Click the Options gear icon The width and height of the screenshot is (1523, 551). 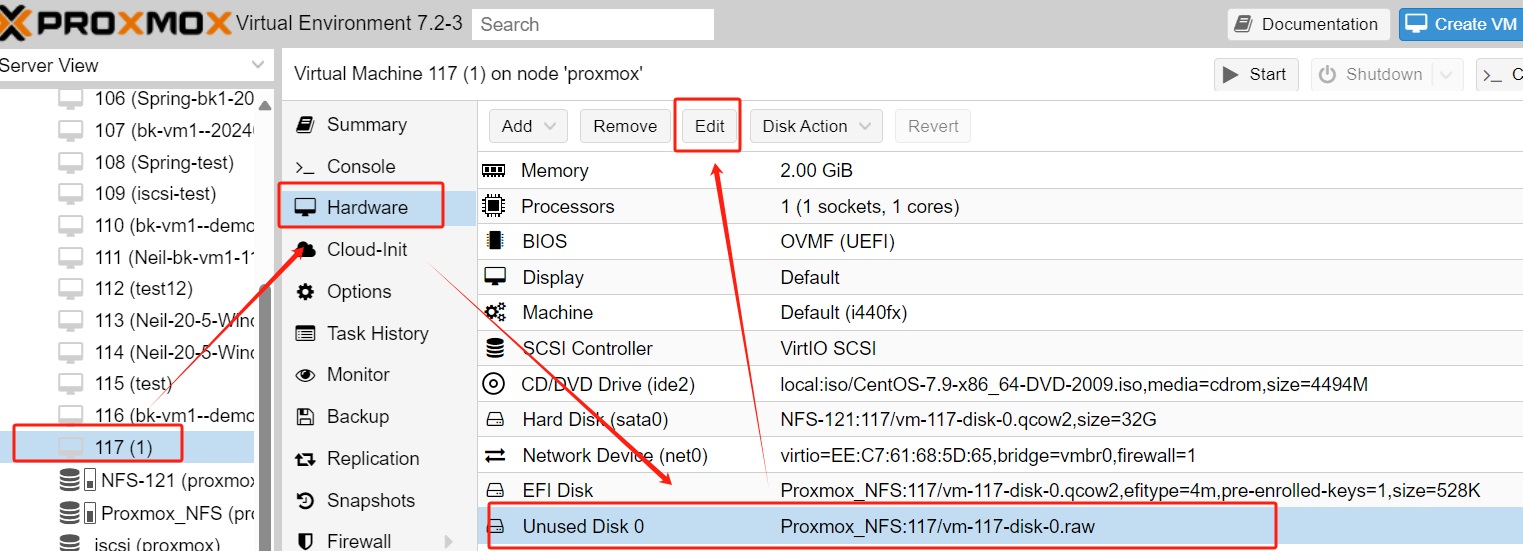point(305,292)
